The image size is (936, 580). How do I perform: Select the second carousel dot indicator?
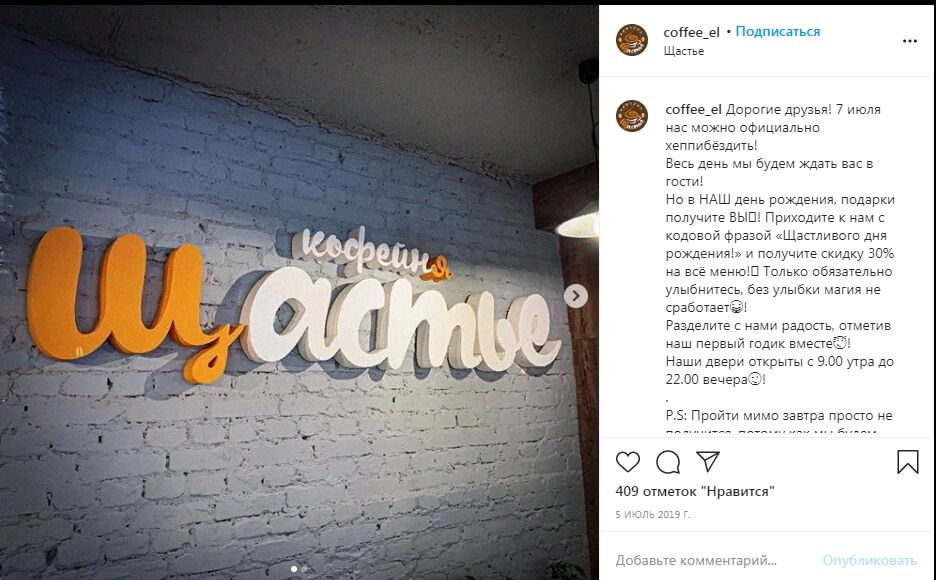304,569
